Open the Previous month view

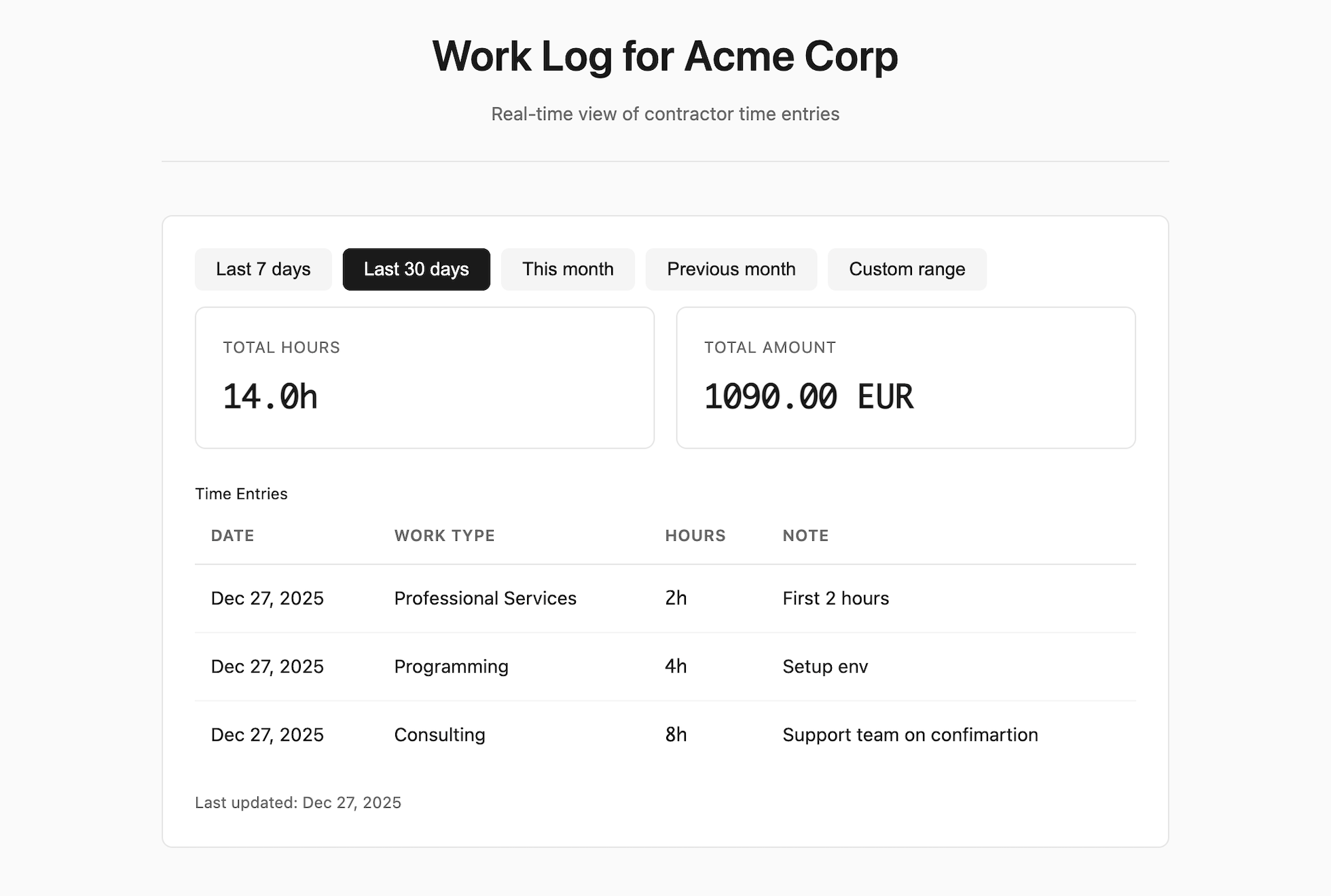point(731,269)
